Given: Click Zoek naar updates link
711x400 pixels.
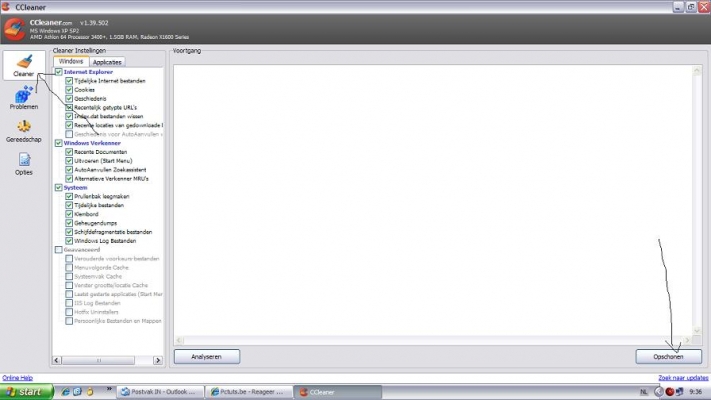Looking at the screenshot, I should [683, 377].
